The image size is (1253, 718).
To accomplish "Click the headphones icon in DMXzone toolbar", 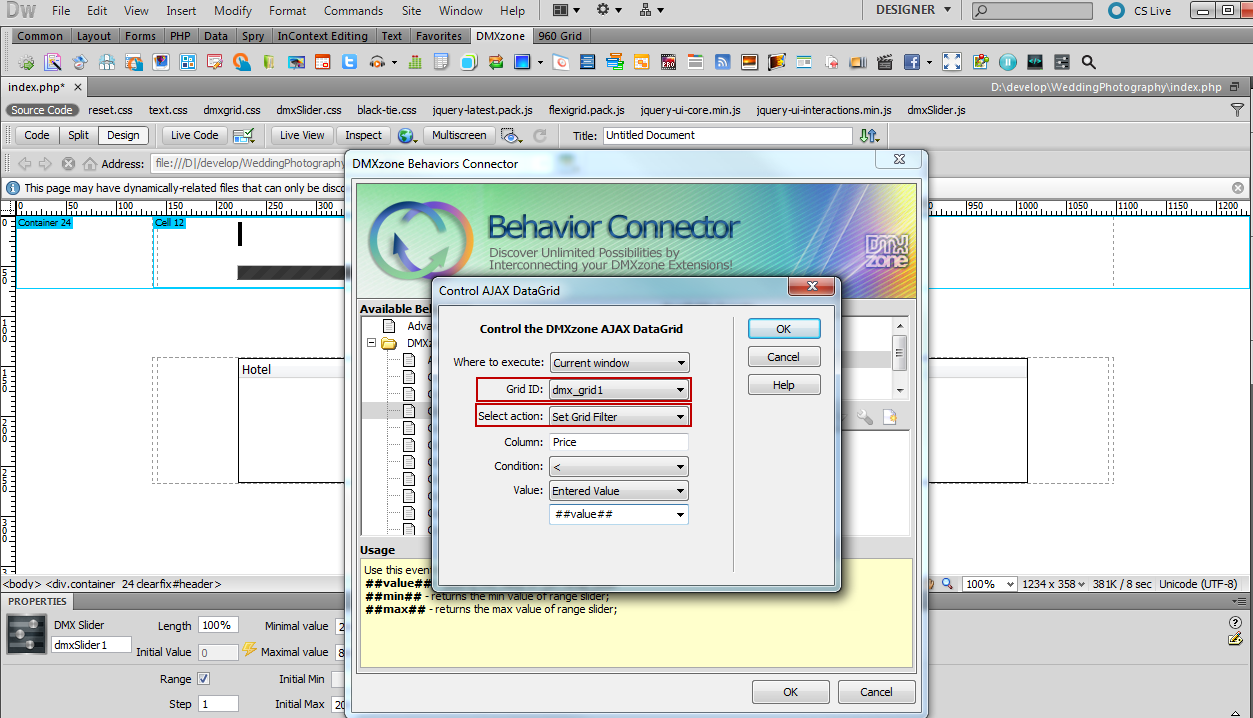I will pos(377,62).
